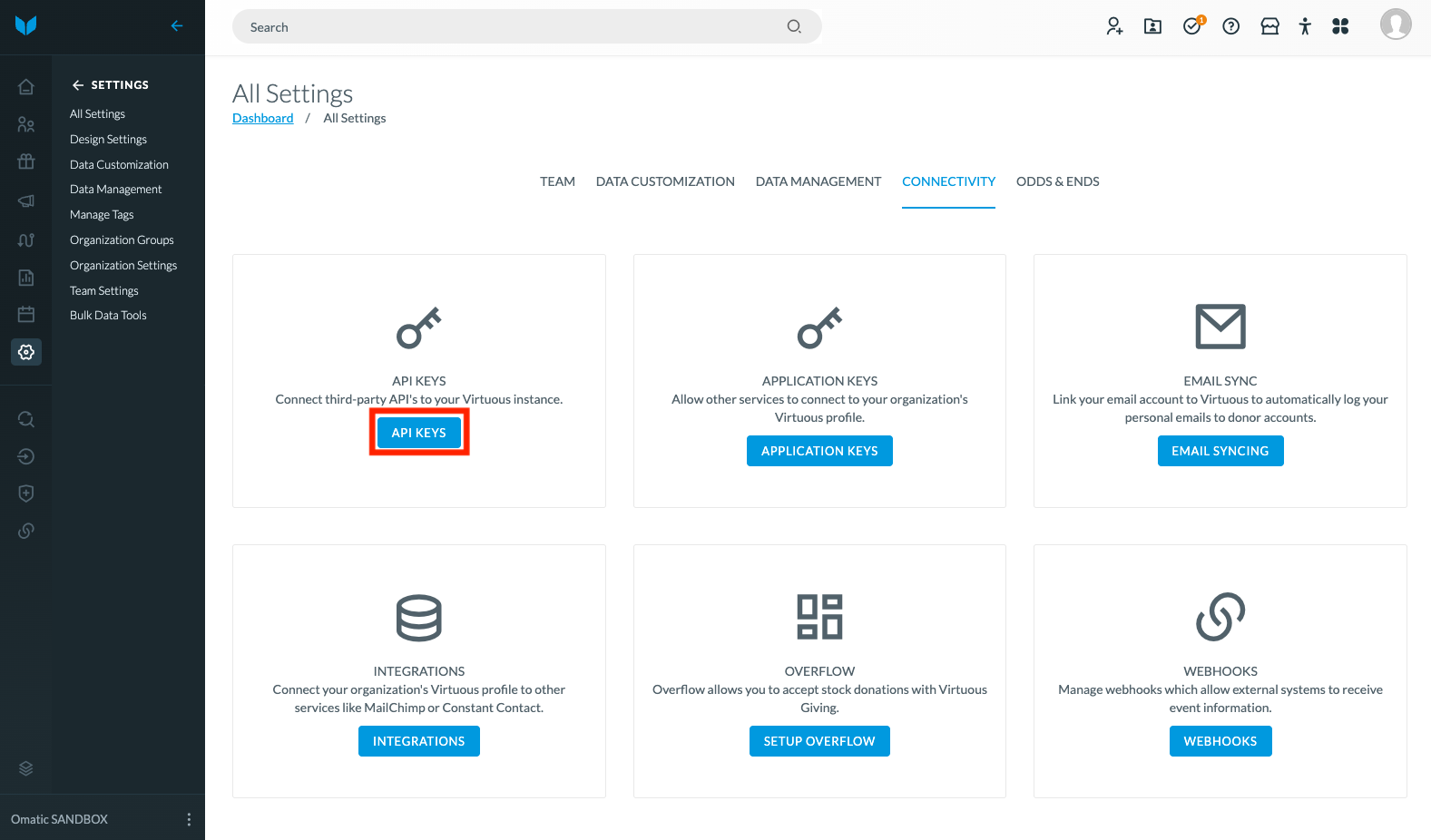Click the shield plus sidebar icon
The height and width of the screenshot is (840, 1431).
pyautogui.click(x=26, y=493)
